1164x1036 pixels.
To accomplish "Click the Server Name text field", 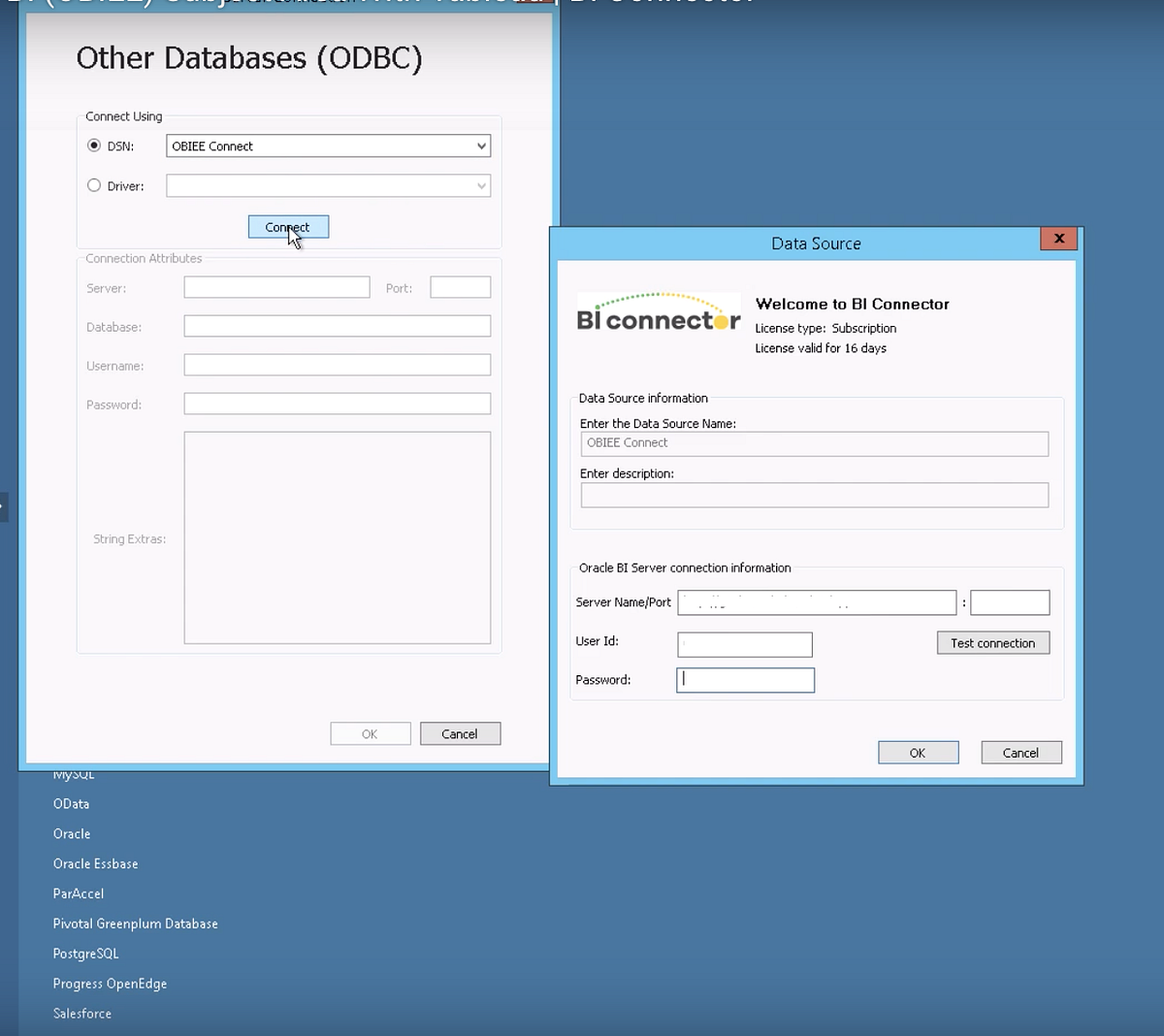I will [x=816, y=602].
